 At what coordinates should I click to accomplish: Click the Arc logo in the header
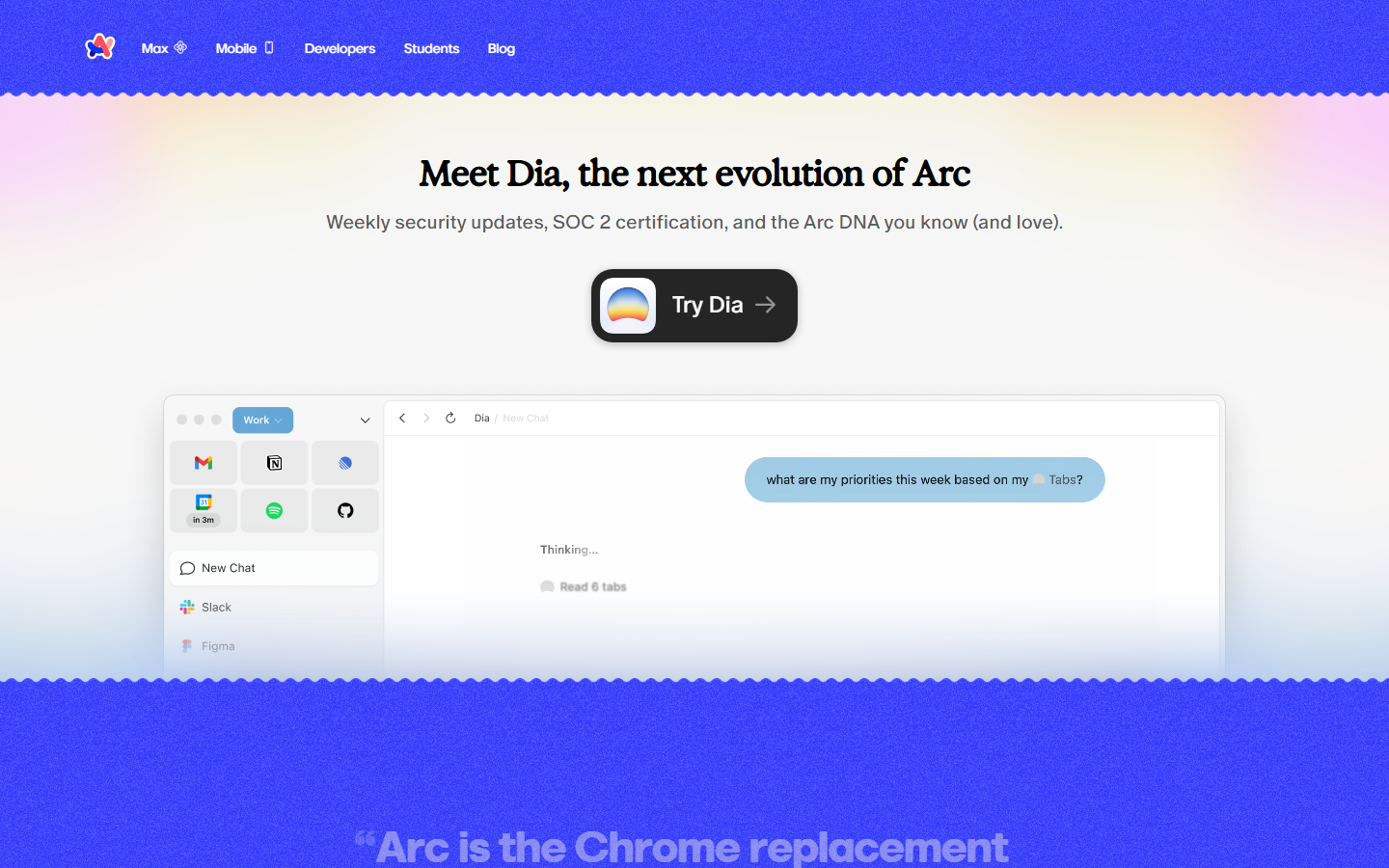tap(100, 46)
